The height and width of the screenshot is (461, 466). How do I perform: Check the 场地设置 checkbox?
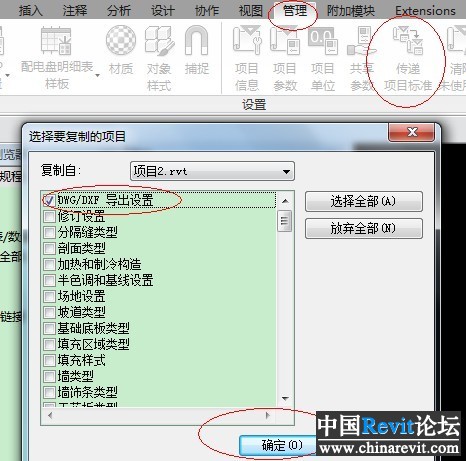point(49,296)
